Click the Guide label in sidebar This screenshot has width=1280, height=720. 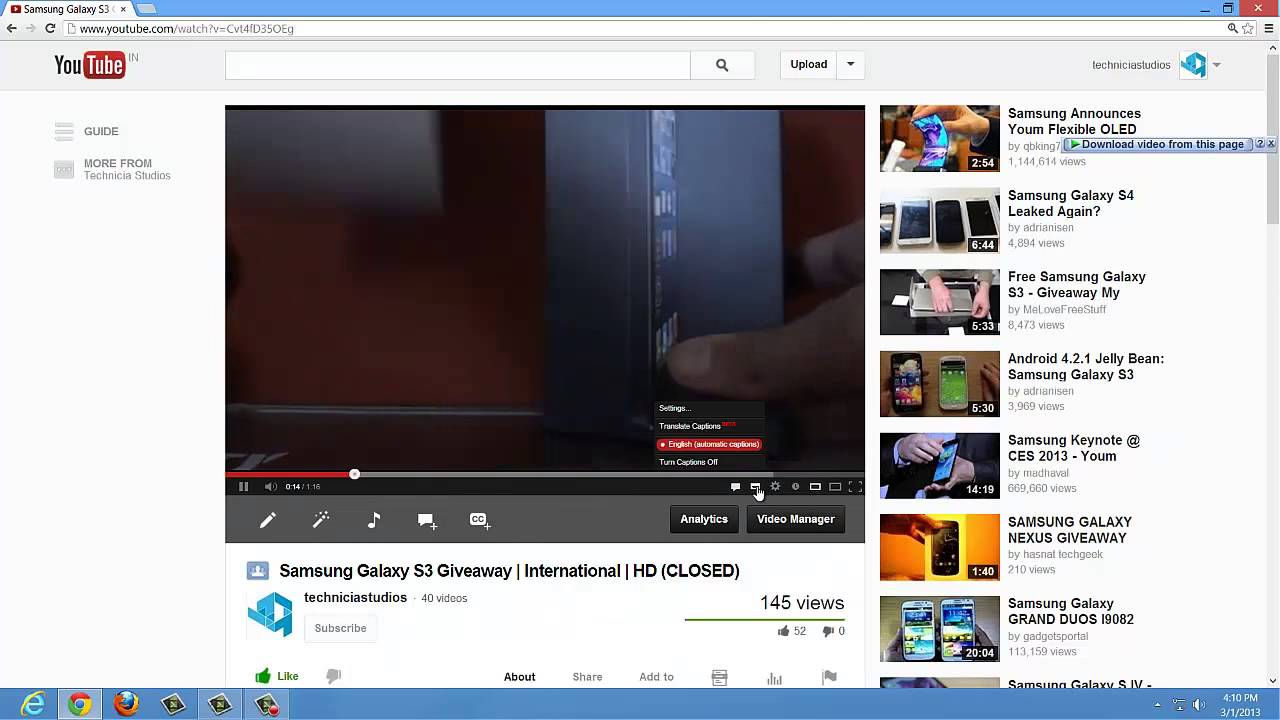click(101, 131)
